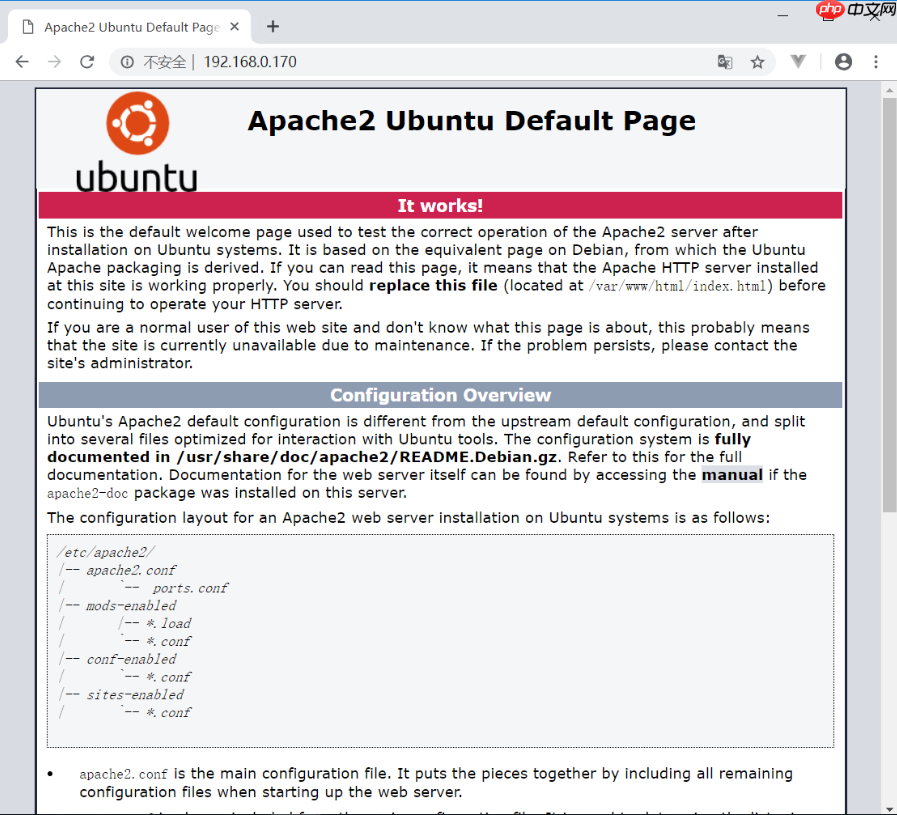View site info via the not-secure icon

click(x=127, y=62)
